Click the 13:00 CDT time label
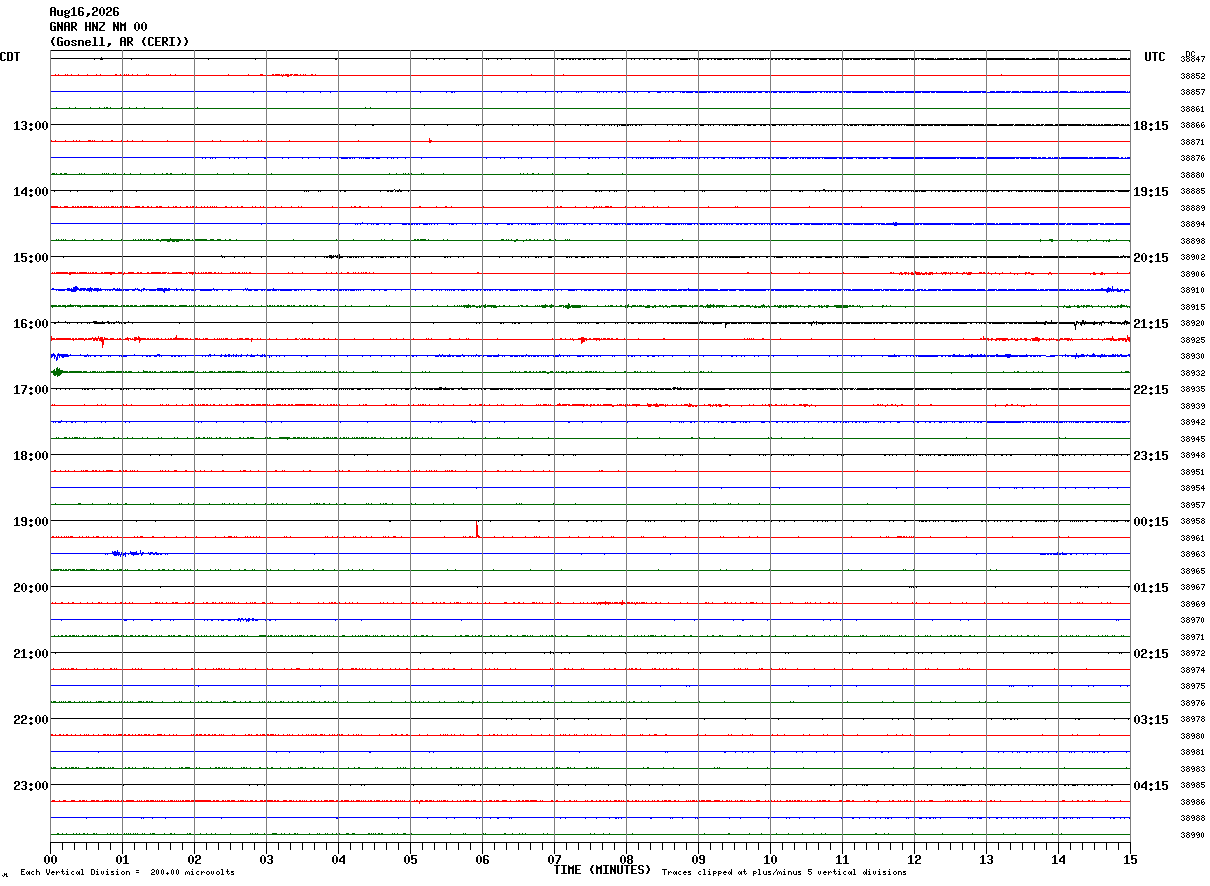Screen dimensions: 1210x886 pyautogui.click(x=31, y=126)
